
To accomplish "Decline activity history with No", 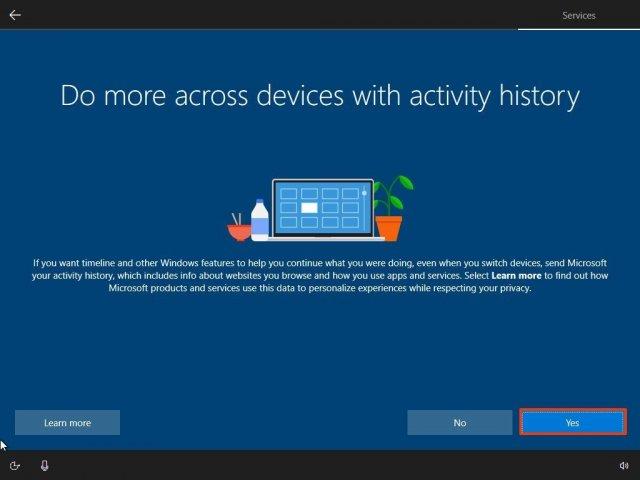I will (x=460, y=422).
